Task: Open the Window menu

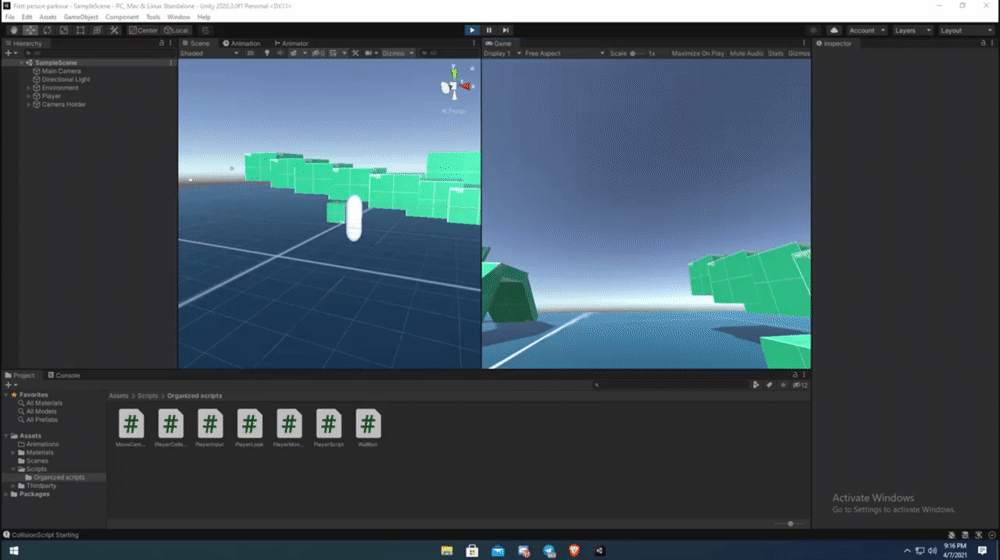Action: (179, 17)
